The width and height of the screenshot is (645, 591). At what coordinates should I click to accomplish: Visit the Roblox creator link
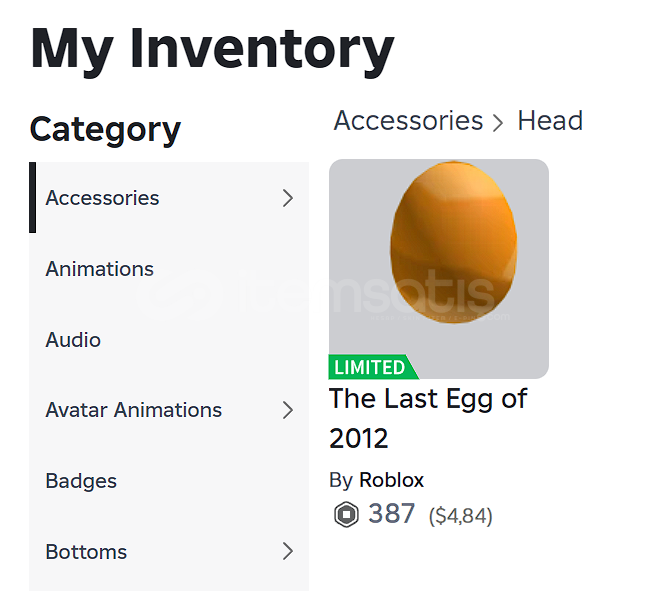392,480
